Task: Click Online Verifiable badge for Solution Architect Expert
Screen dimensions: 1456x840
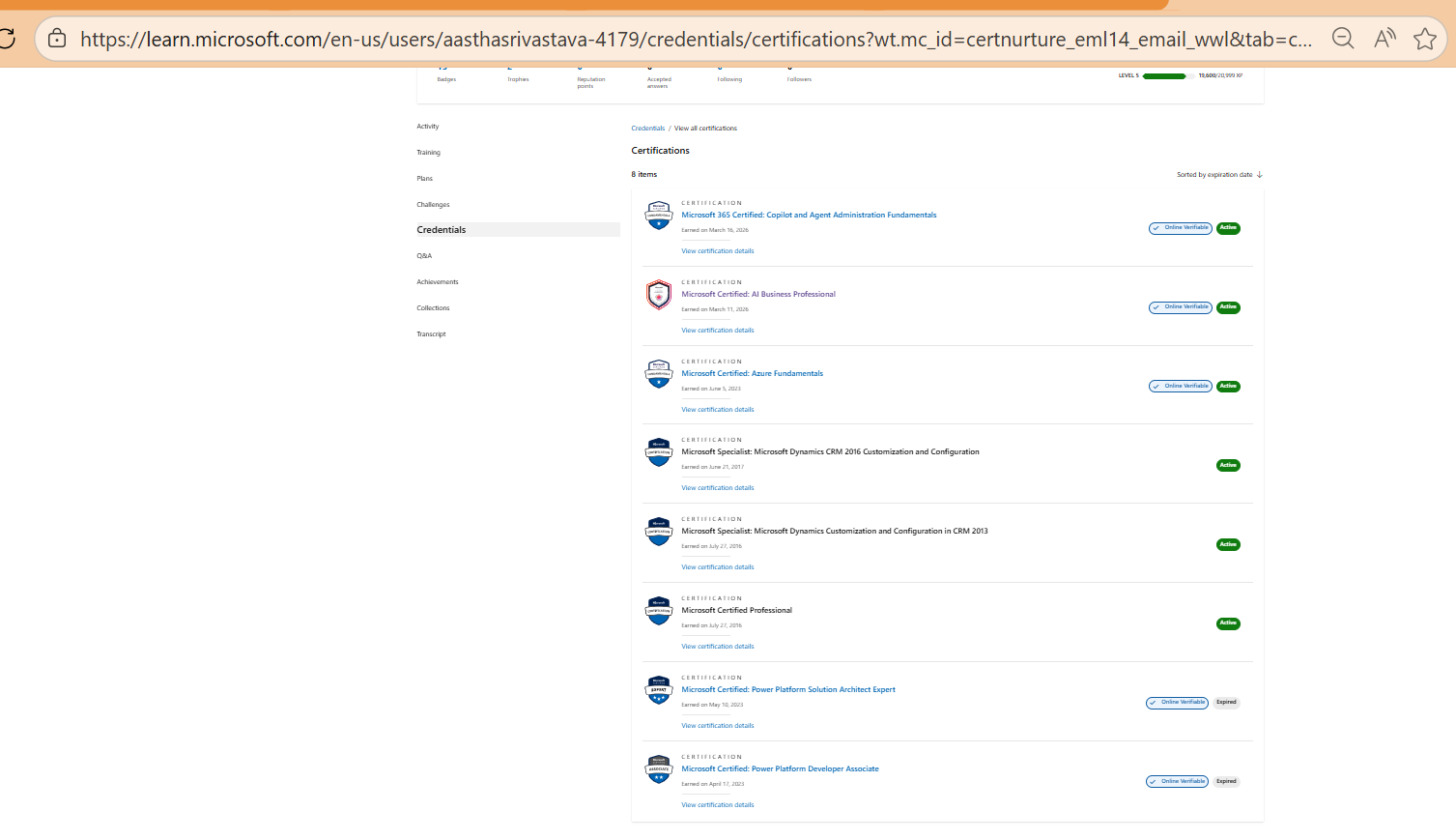Action: coord(1177,703)
